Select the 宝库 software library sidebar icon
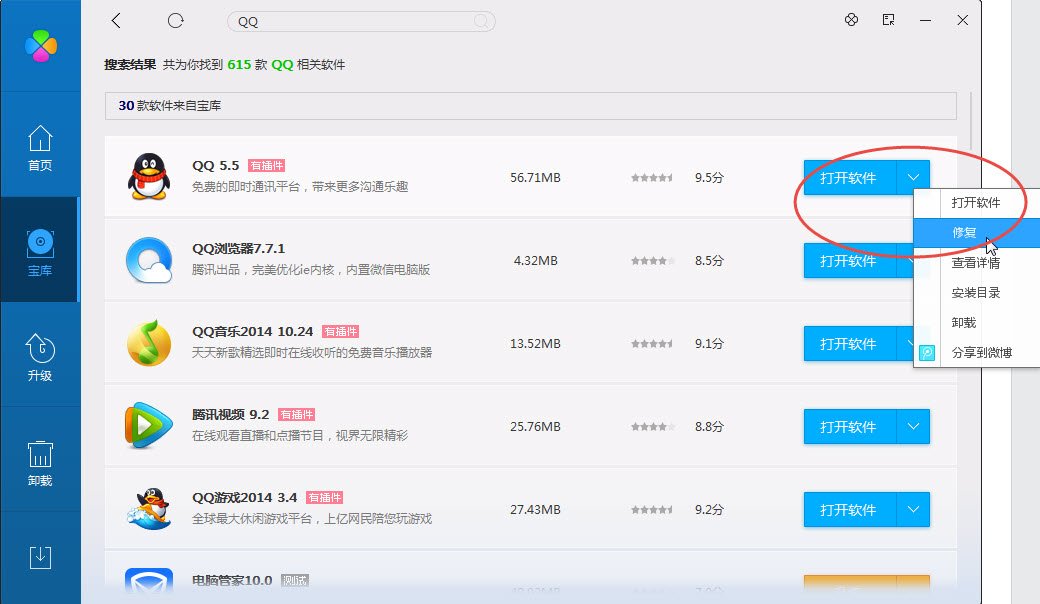Screen dimensions: 1040x604 tap(40, 250)
